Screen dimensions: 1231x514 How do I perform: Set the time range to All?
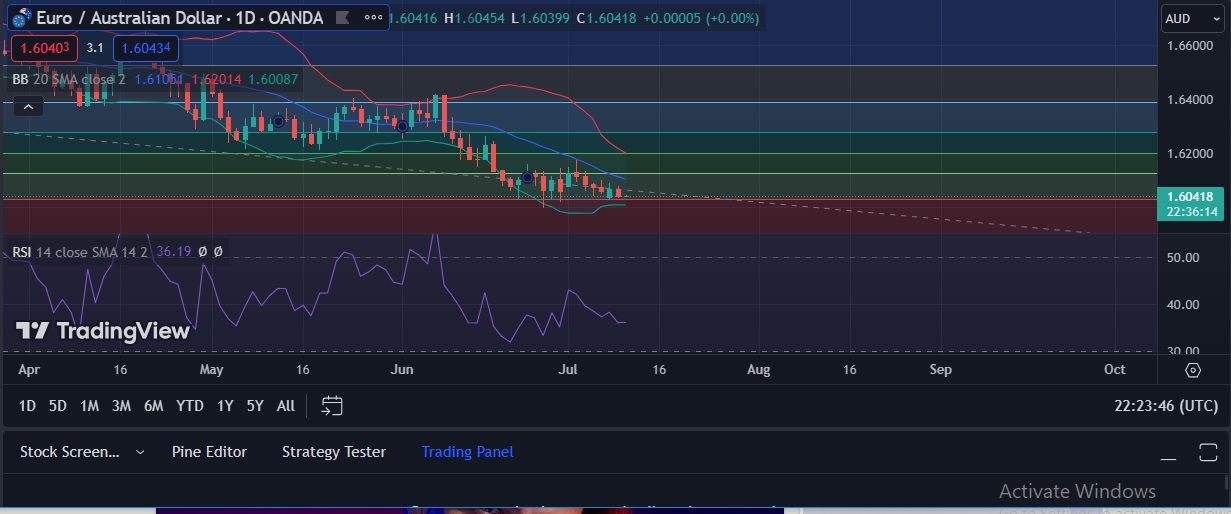[x=286, y=406]
